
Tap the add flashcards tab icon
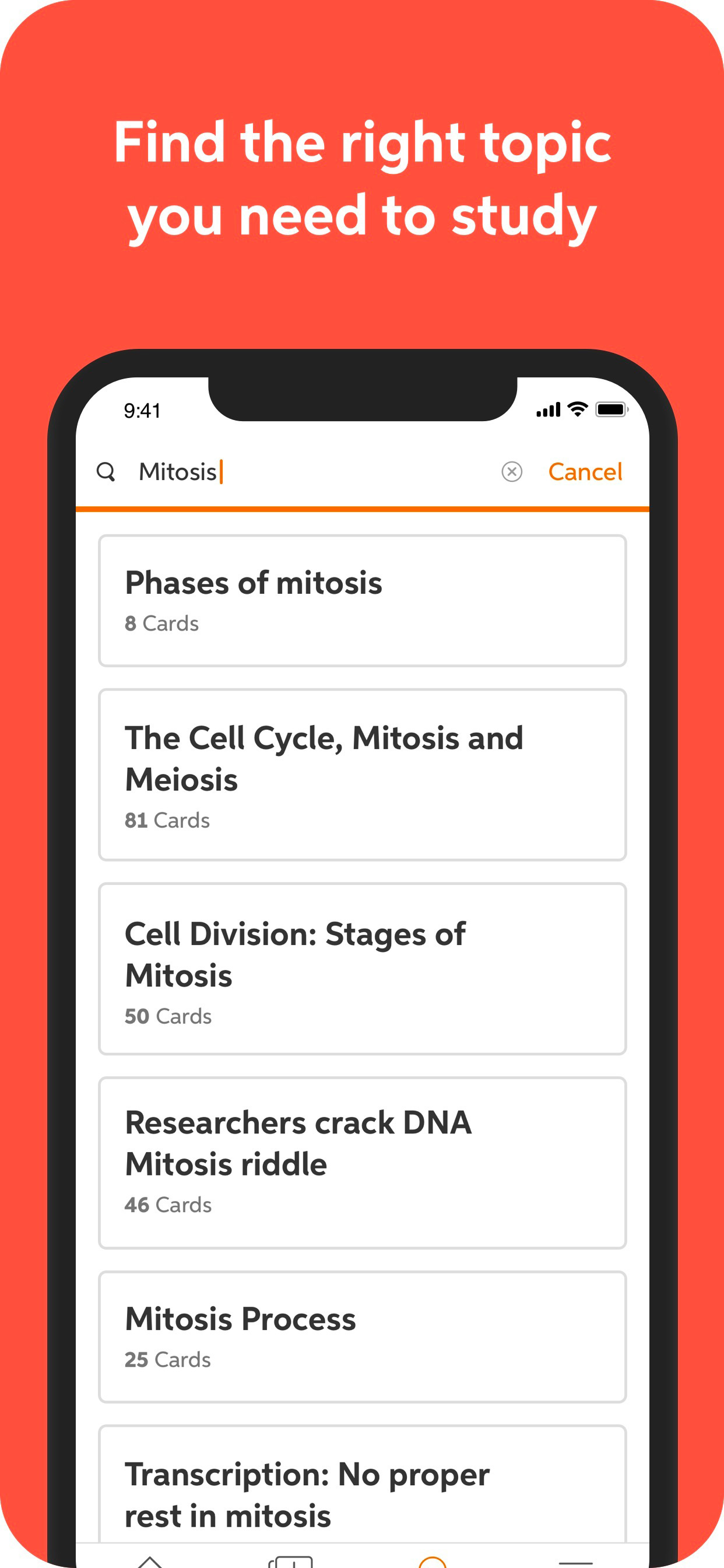point(291,1562)
